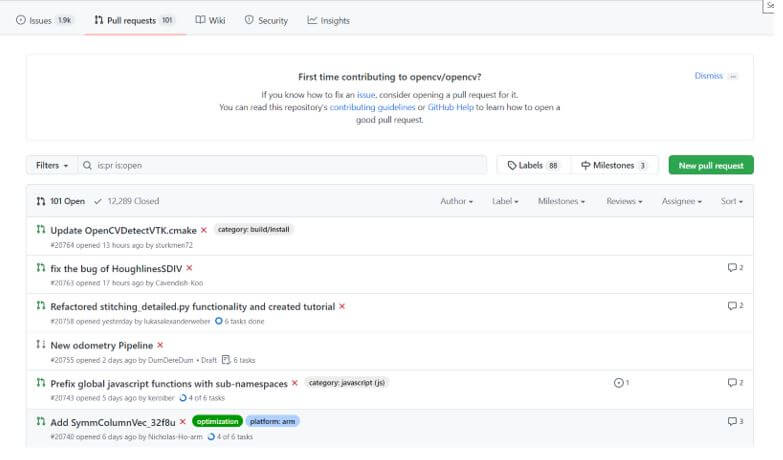Screen dimensions: 783x460
Task: Open 'Add SymmColumnVec_32f8u' pull request
Action: pos(113,423)
